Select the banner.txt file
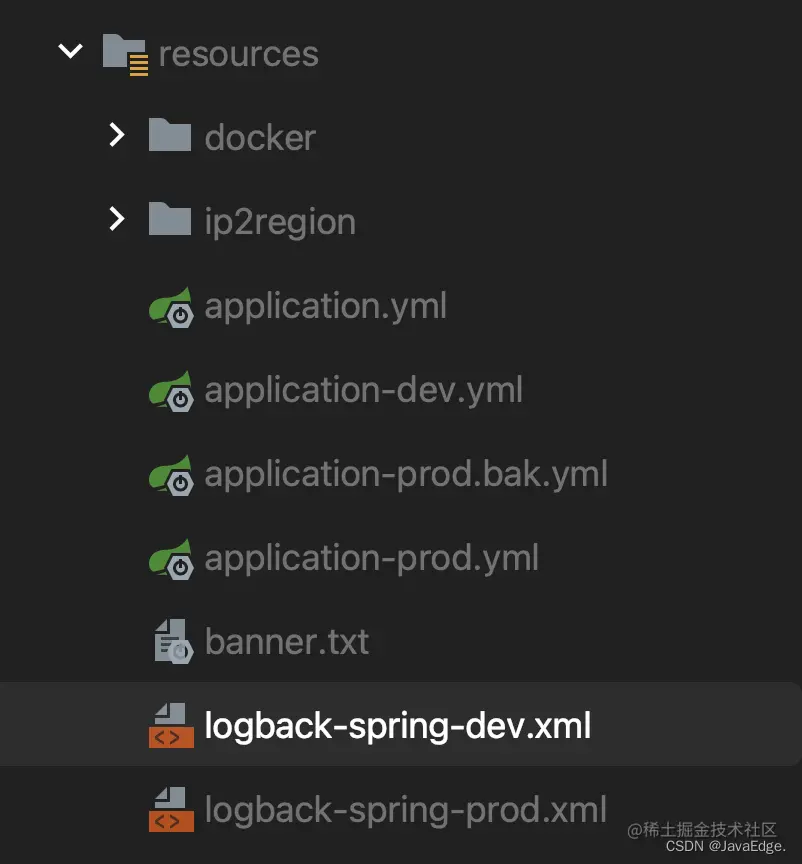The height and width of the screenshot is (864, 802). pos(288,641)
